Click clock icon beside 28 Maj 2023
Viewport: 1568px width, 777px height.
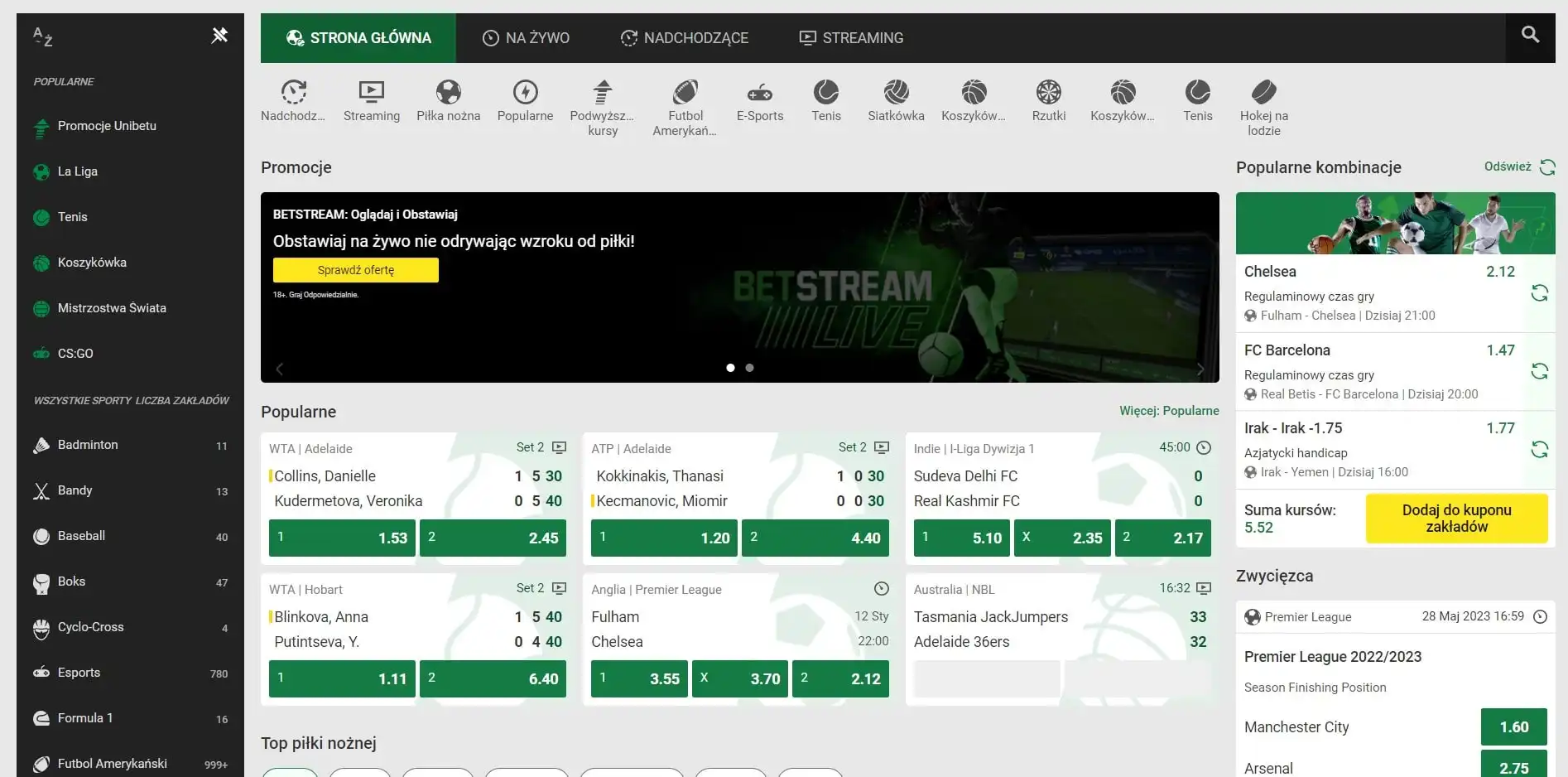tap(1540, 616)
